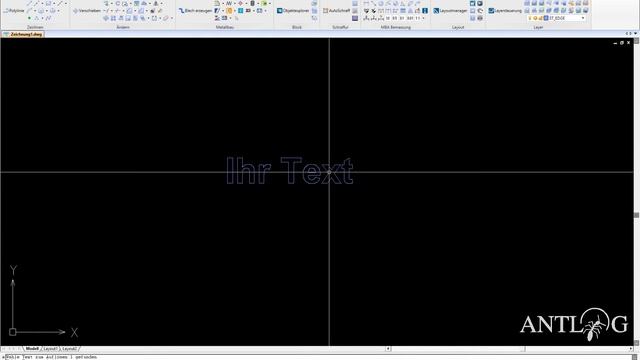Image resolution: width=640 pixels, height=360 pixels.
Task: Click the purple hatch icon in Schraffur panel
Action: click(x=355, y=18)
